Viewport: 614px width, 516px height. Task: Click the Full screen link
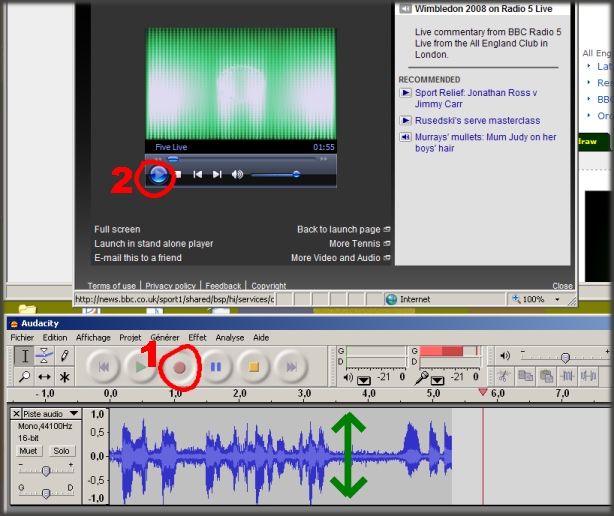coord(117,229)
